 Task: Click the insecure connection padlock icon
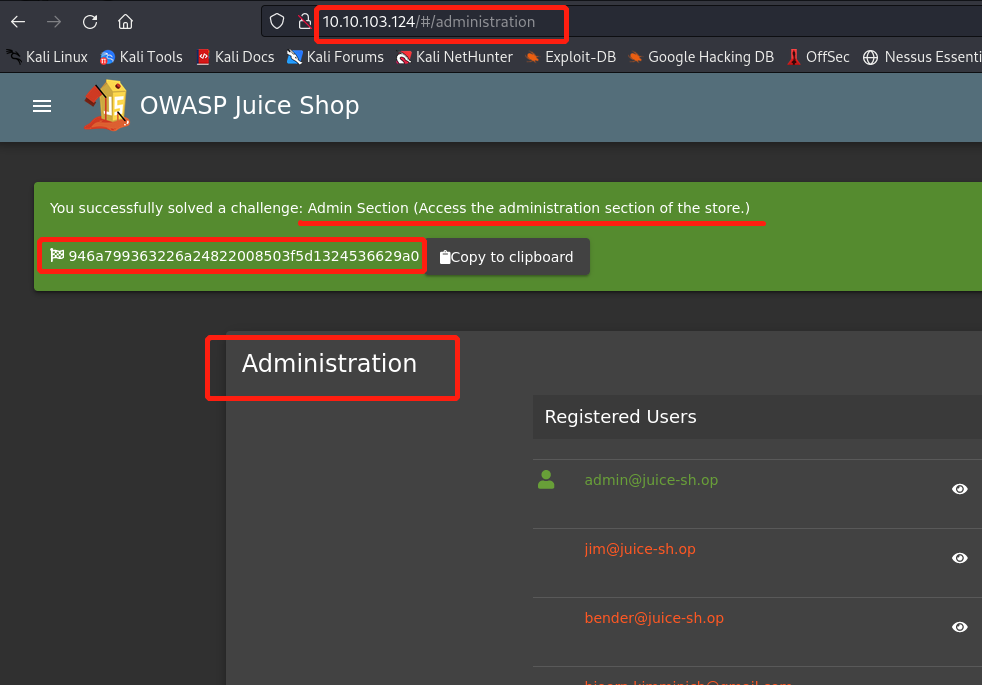(305, 21)
